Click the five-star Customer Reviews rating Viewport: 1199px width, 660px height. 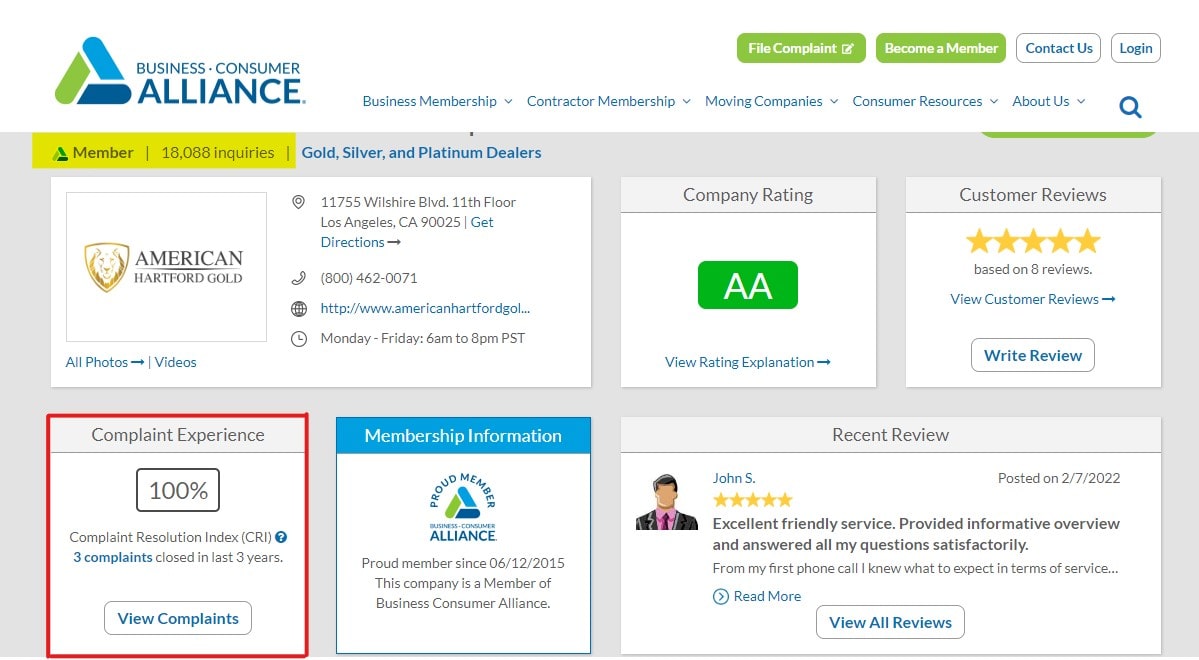(x=1033, y=241)
